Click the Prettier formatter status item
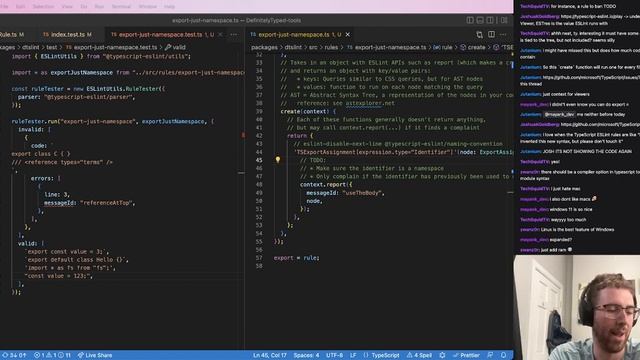The height and width of the screenshot is (360, 640). 466,355
